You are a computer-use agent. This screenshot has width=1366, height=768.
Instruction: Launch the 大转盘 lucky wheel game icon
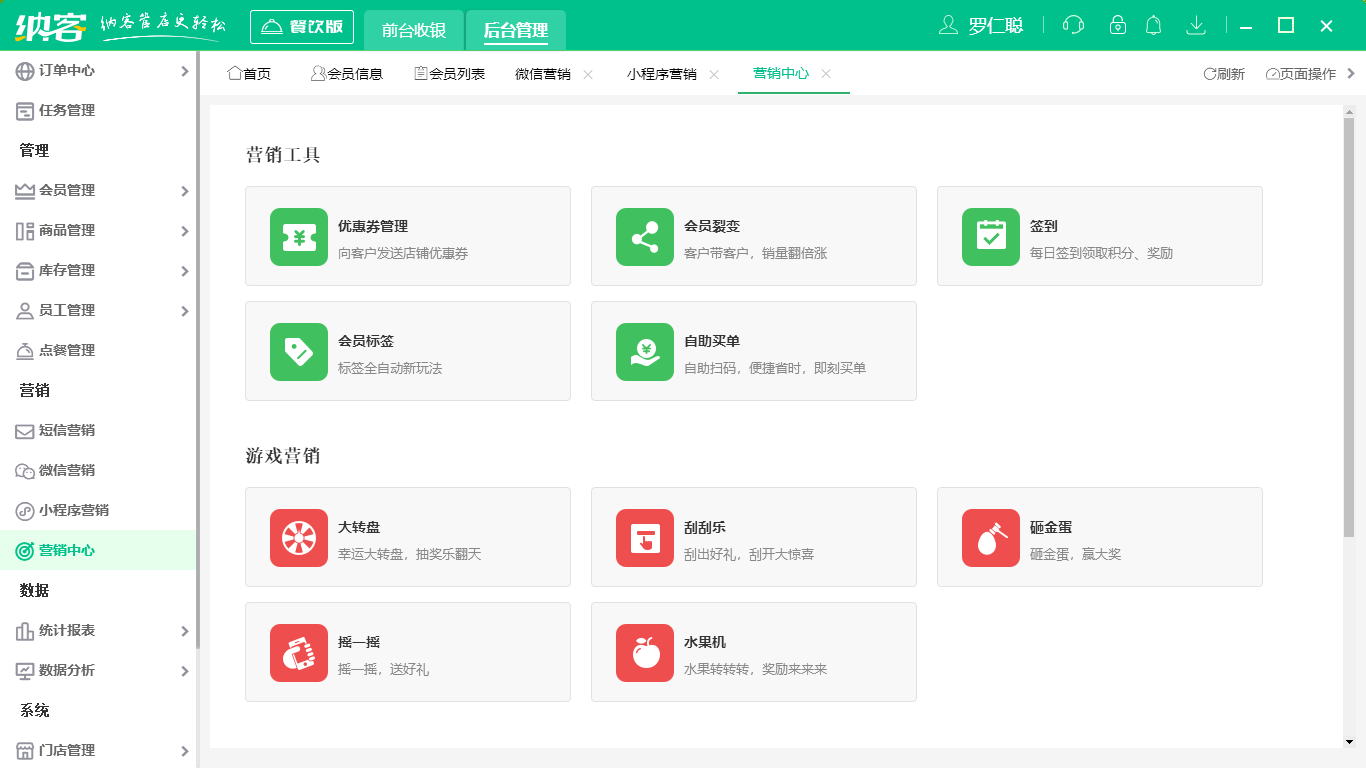click(x=298, y=537)
